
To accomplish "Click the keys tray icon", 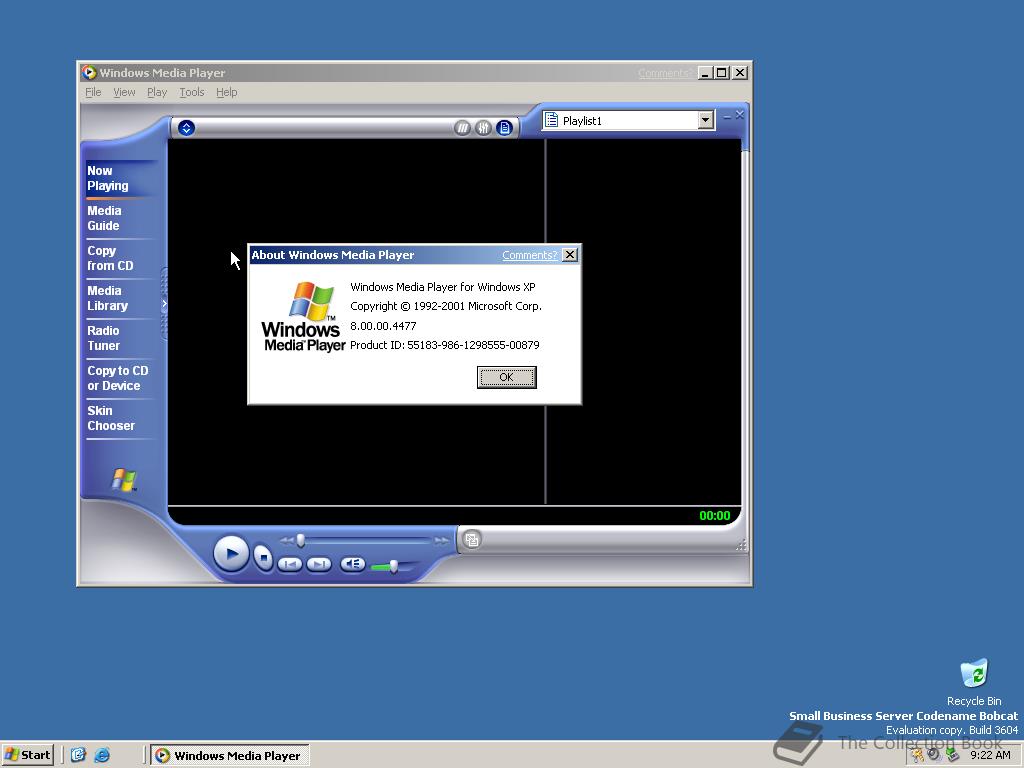I will pos(918,756).
